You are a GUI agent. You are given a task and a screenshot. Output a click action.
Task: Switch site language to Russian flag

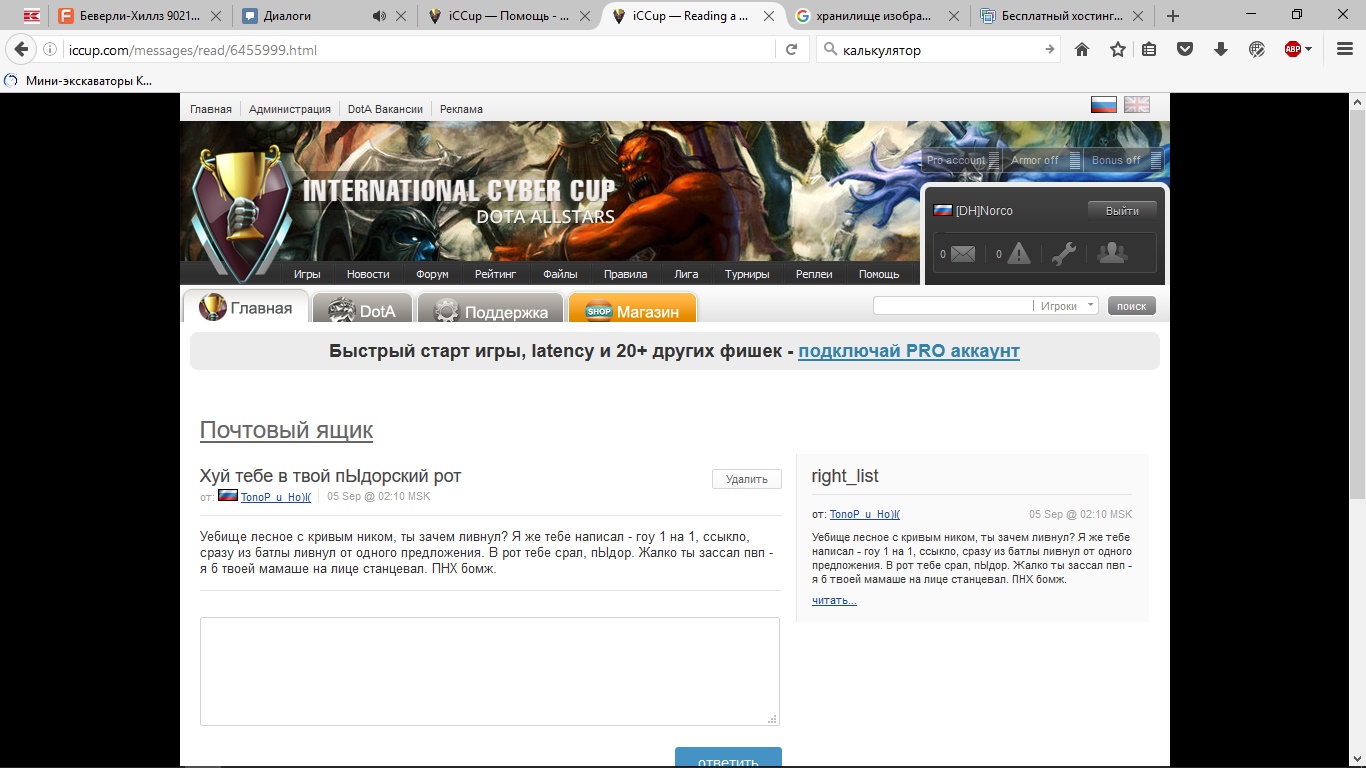1103,105
